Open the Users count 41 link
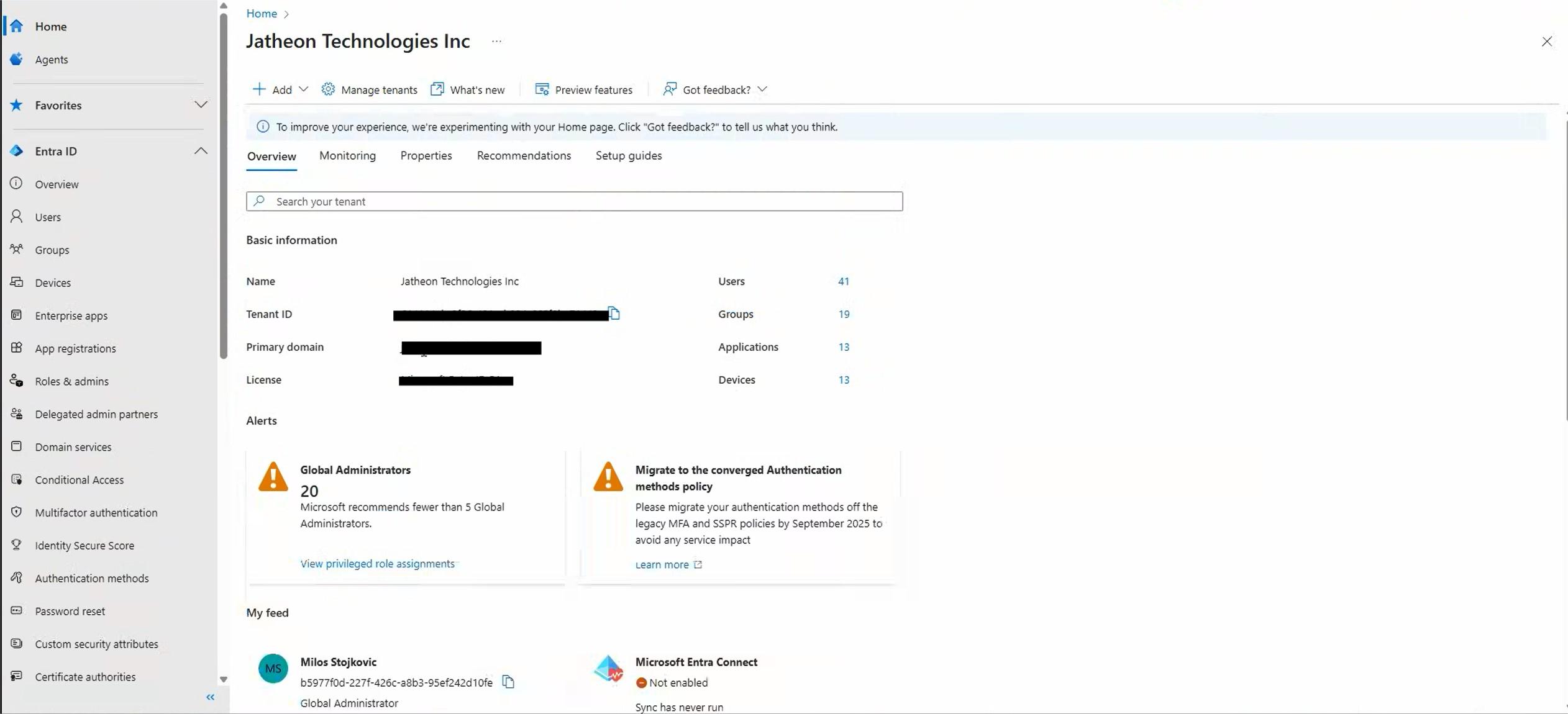 (x=843, y=281)
